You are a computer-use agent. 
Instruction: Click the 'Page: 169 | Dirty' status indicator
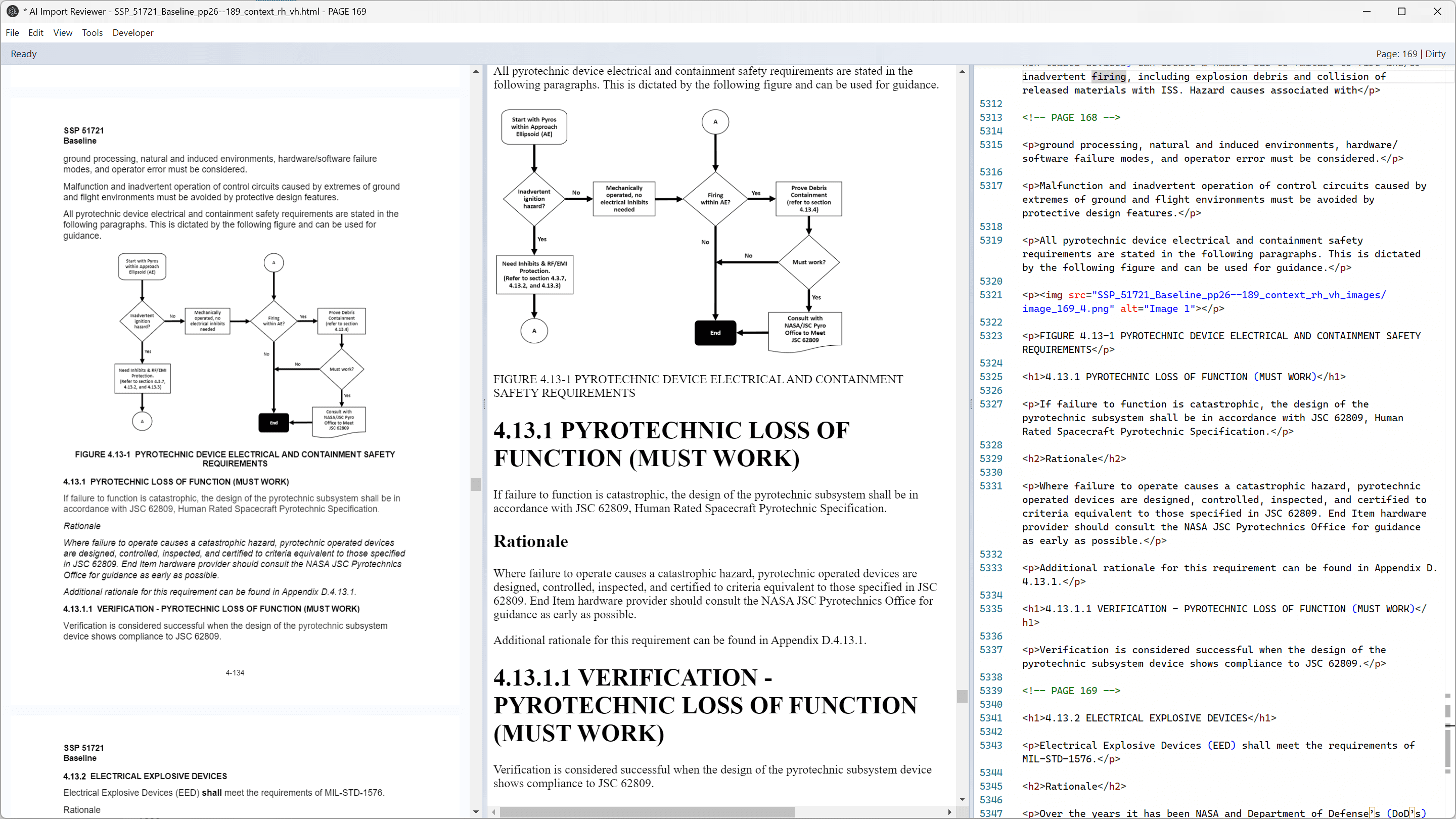[x=1410, y=54]
